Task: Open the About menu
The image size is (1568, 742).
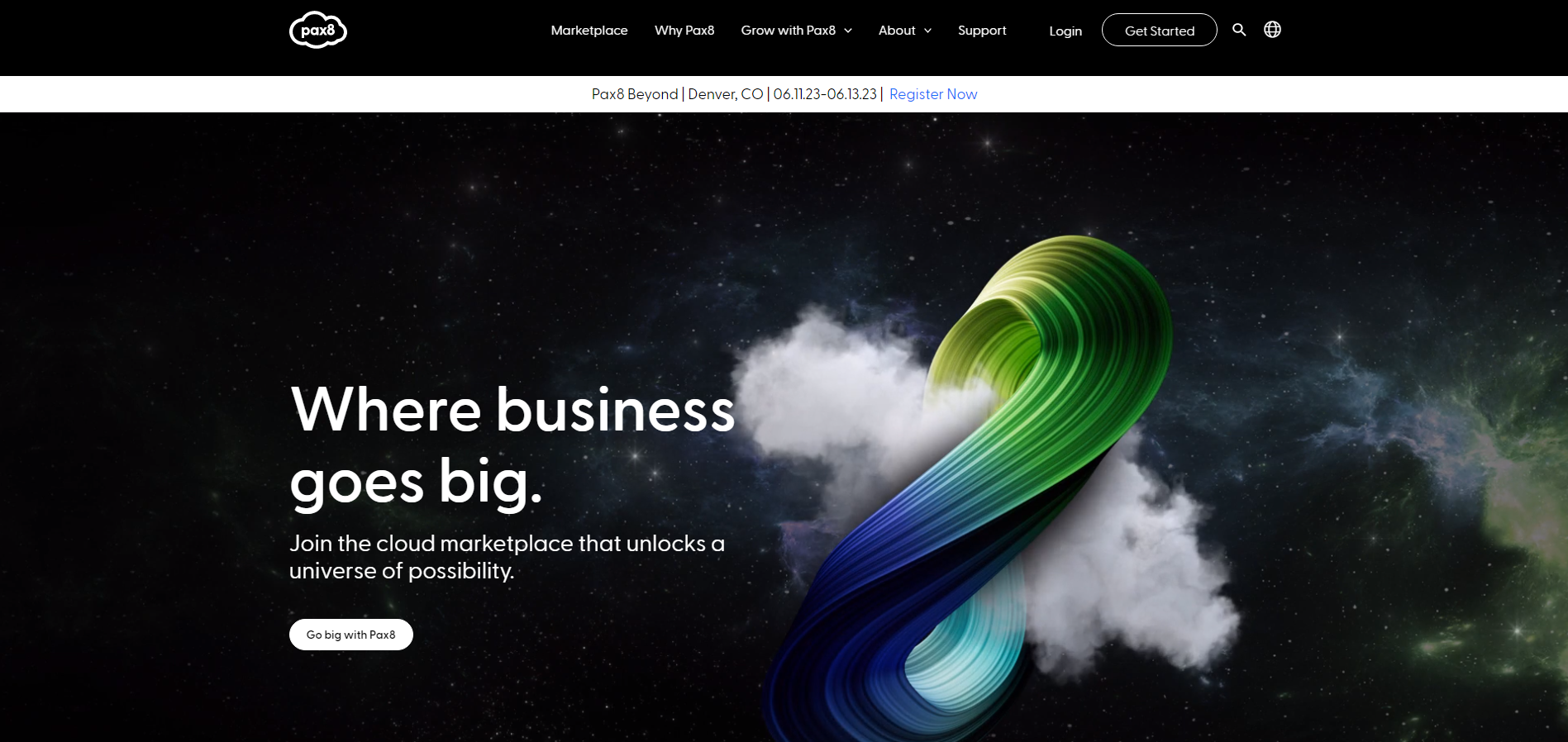Action: pos(897,31)
